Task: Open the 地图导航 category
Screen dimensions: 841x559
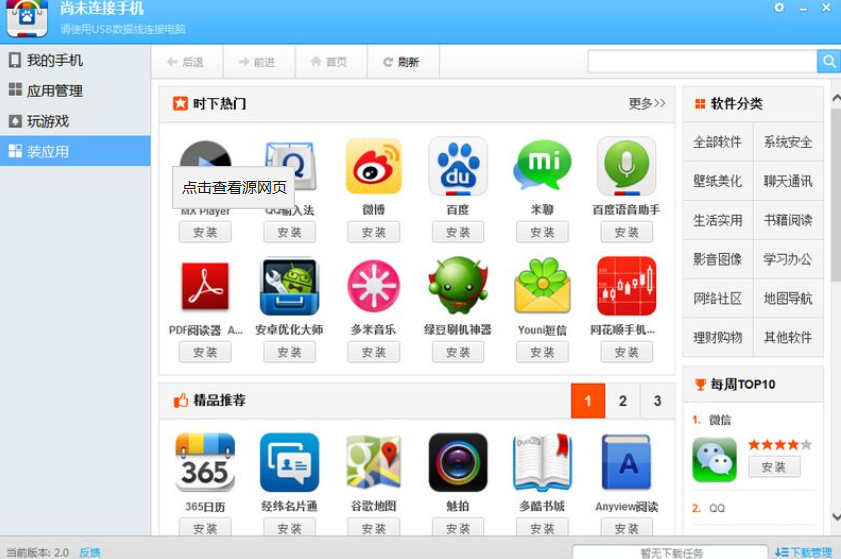Action: (x=788, y=299)
